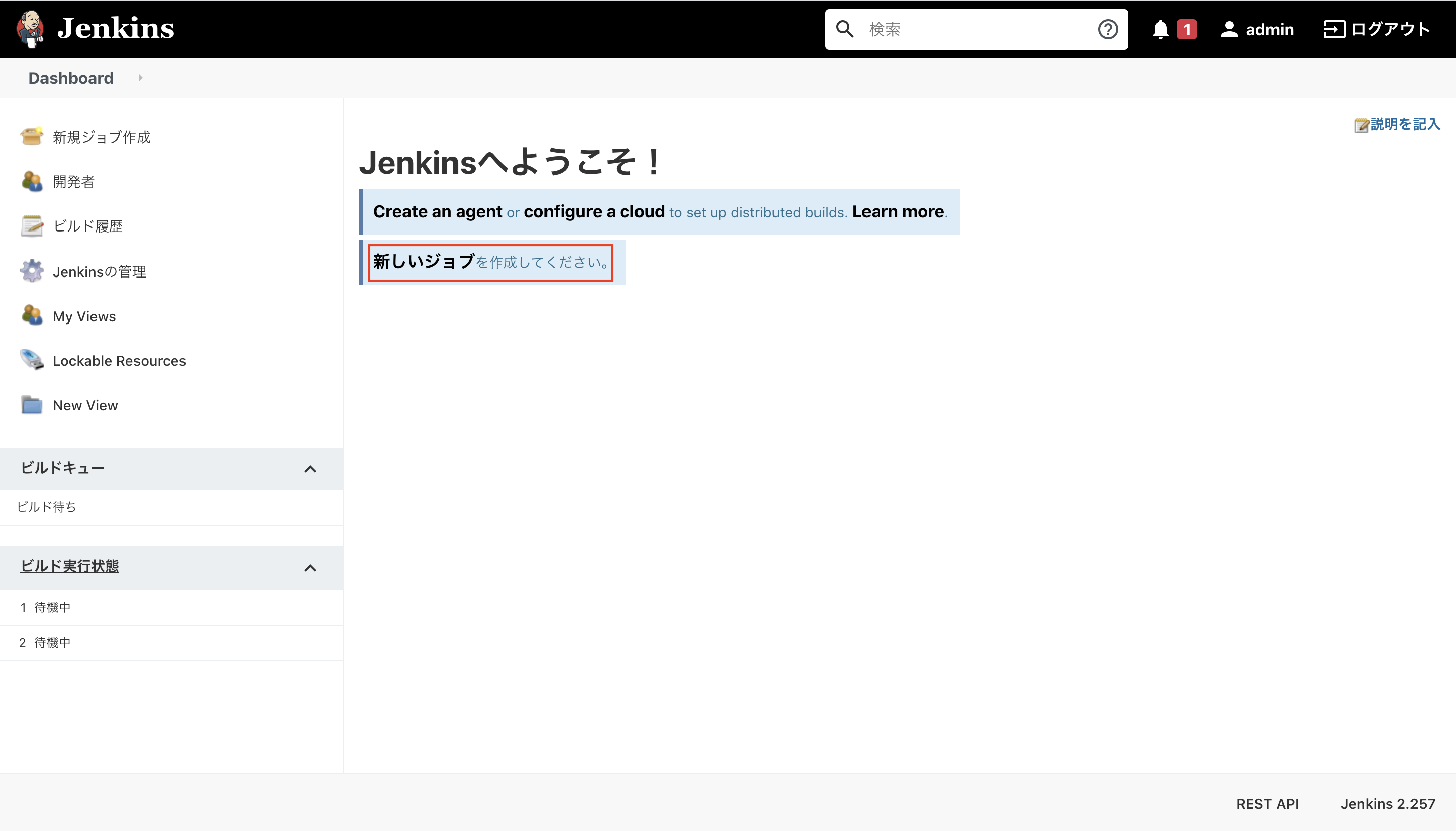
Task: Collapse the ビルド実行状態 panel chevron
Action: (x=310, y=568)
